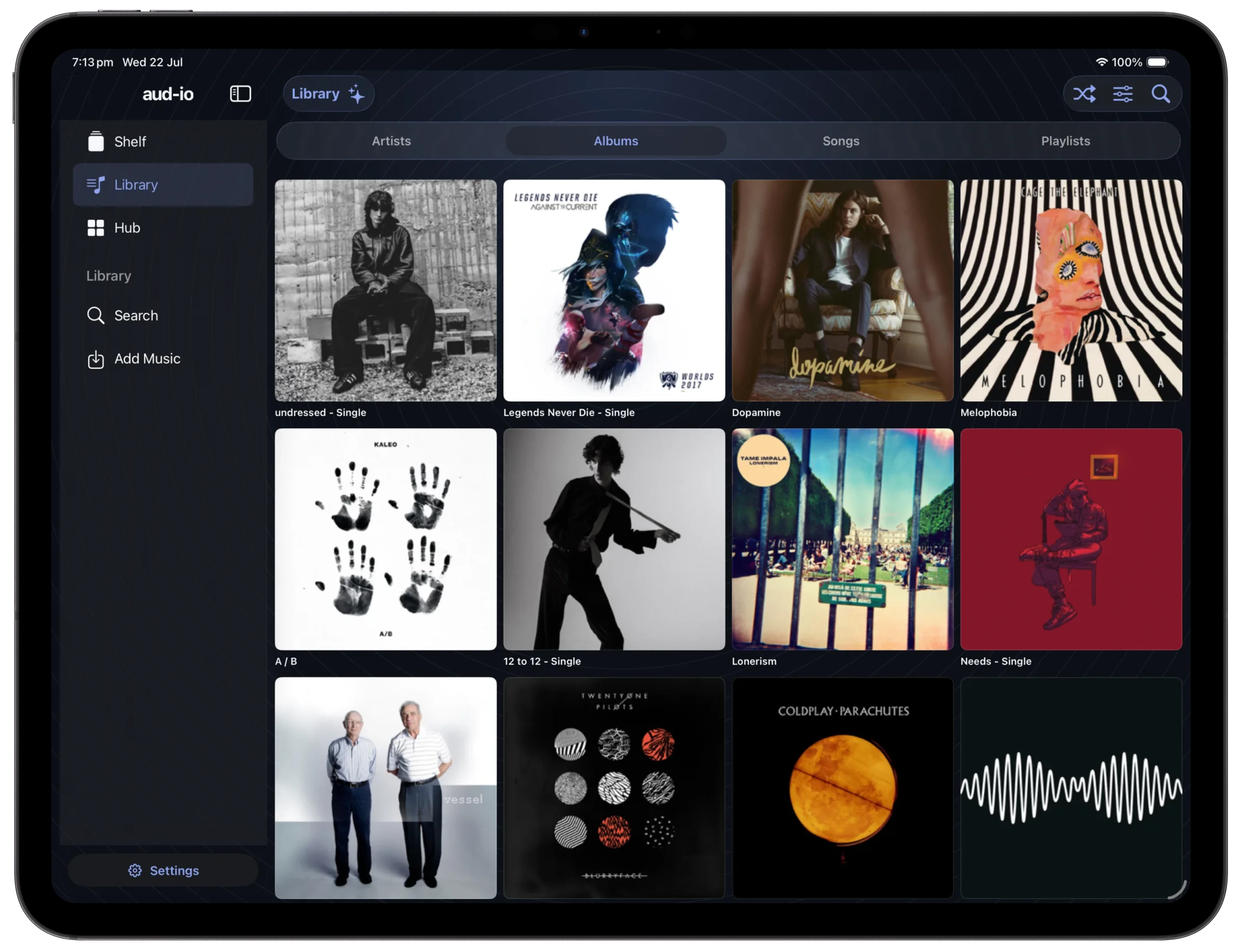Click the 7:13 pm clock in status bar

[x=92, y=62]
